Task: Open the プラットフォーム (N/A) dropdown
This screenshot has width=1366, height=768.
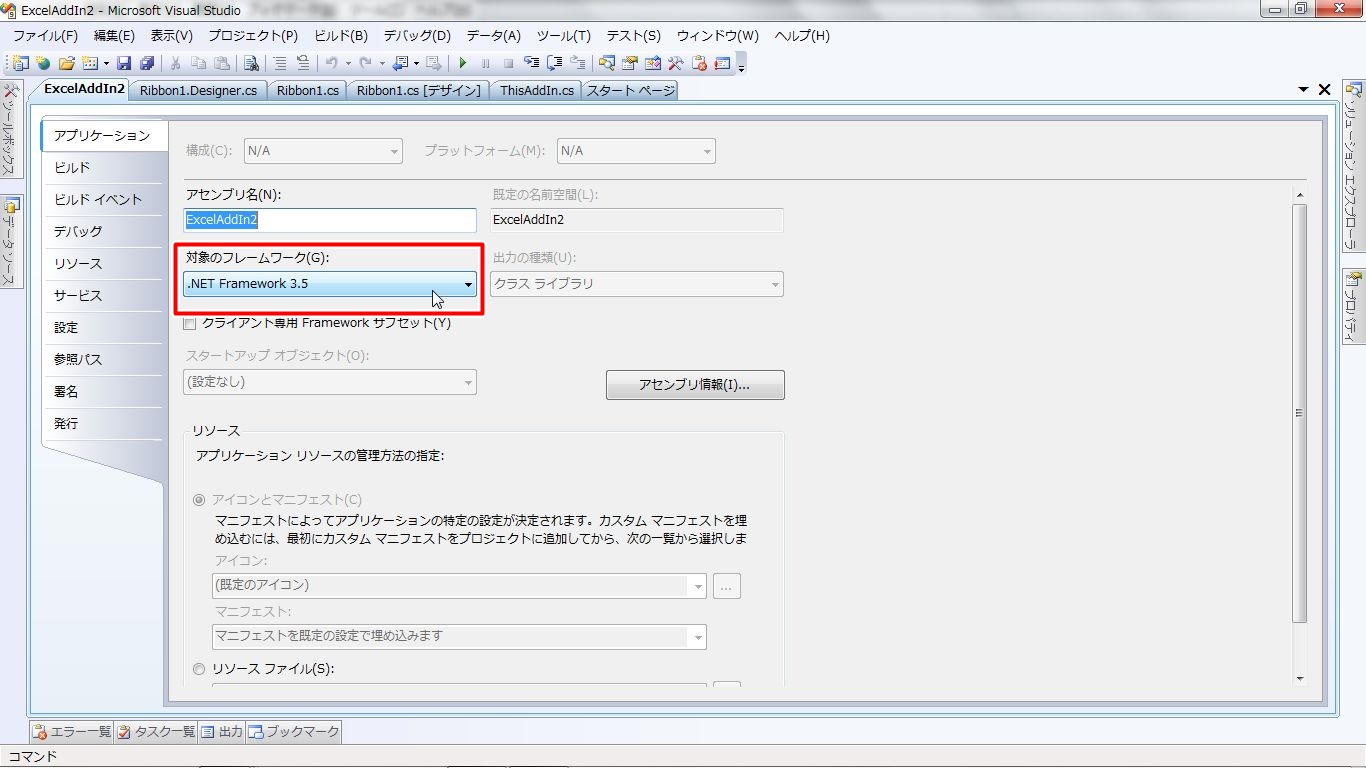Action: click(x=636, y=151)
